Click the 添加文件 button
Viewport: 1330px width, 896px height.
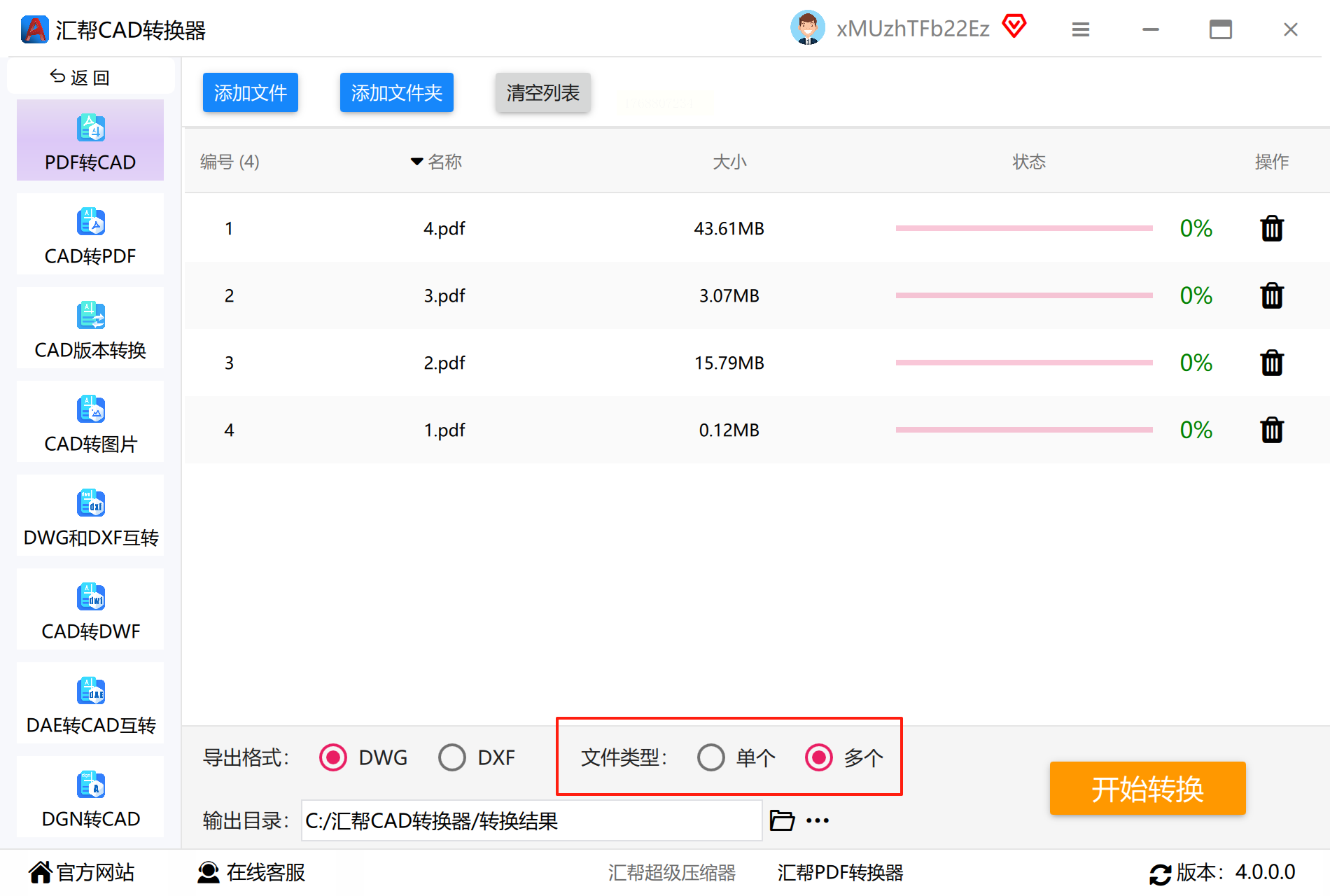251,92
